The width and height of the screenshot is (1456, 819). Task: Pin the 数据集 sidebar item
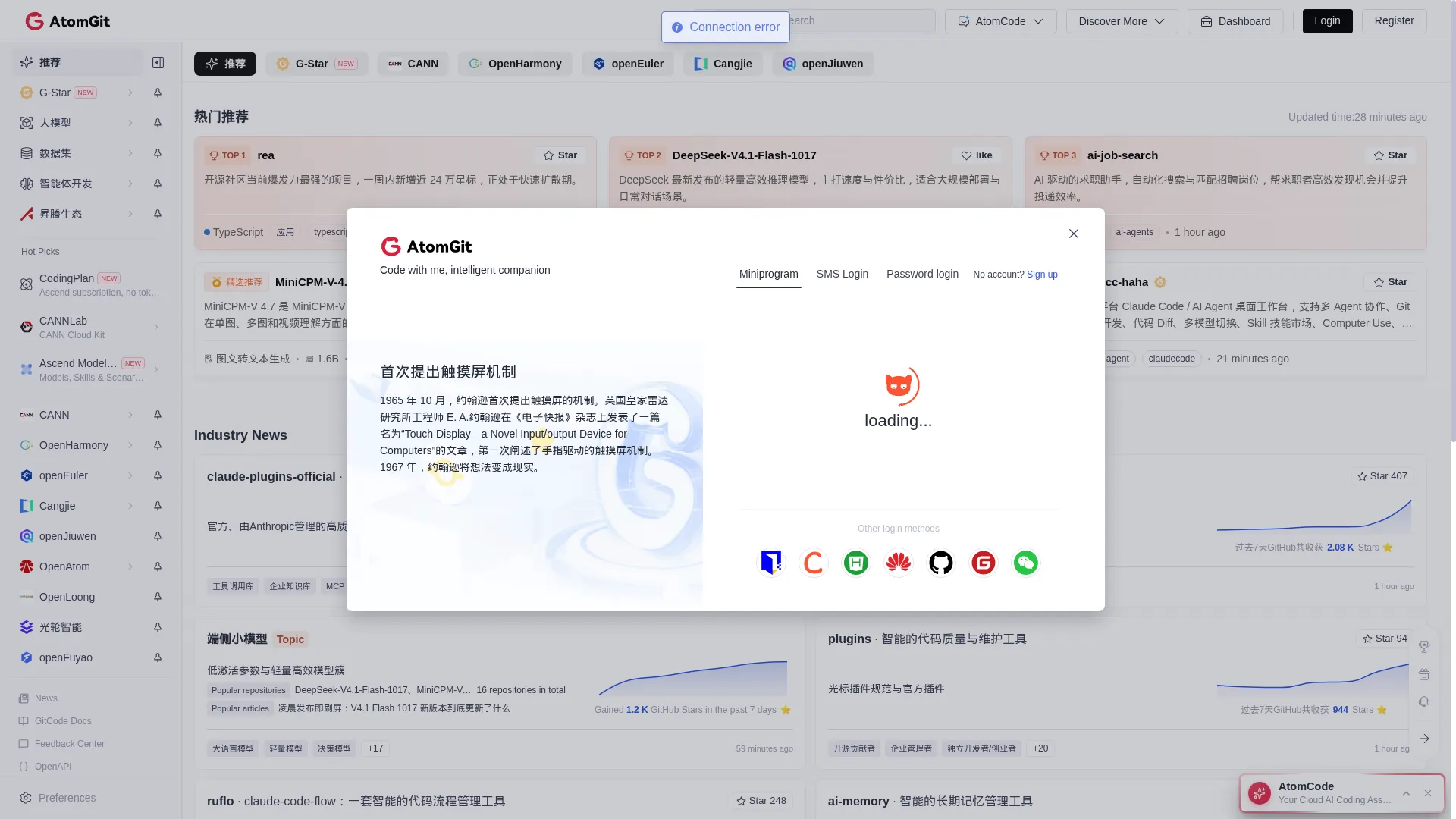pos(158,153)
